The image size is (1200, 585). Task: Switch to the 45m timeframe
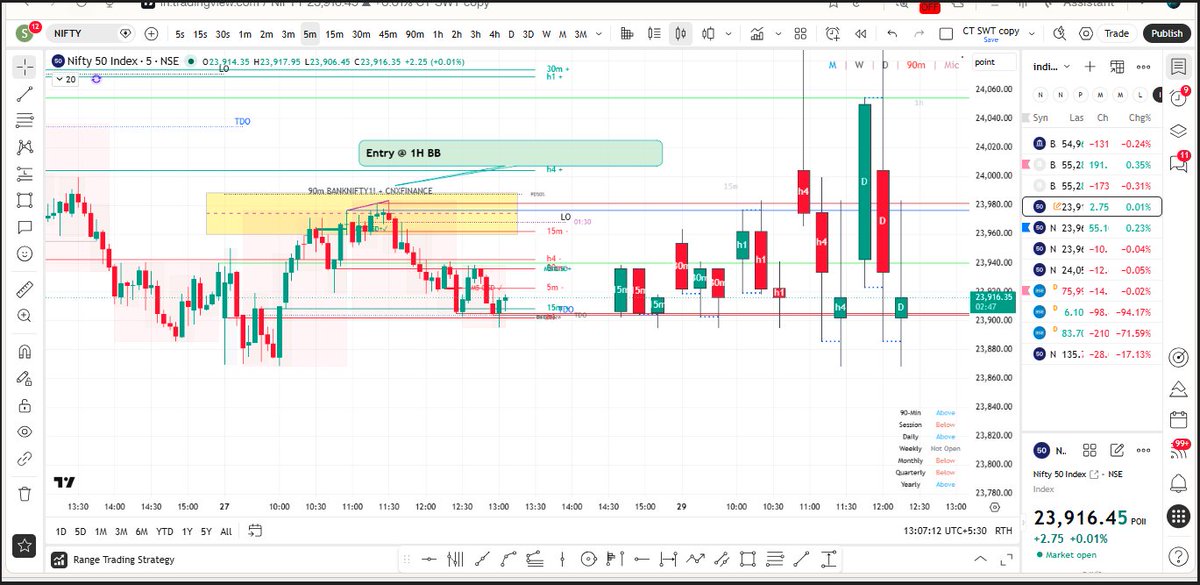tap(388, 33)
